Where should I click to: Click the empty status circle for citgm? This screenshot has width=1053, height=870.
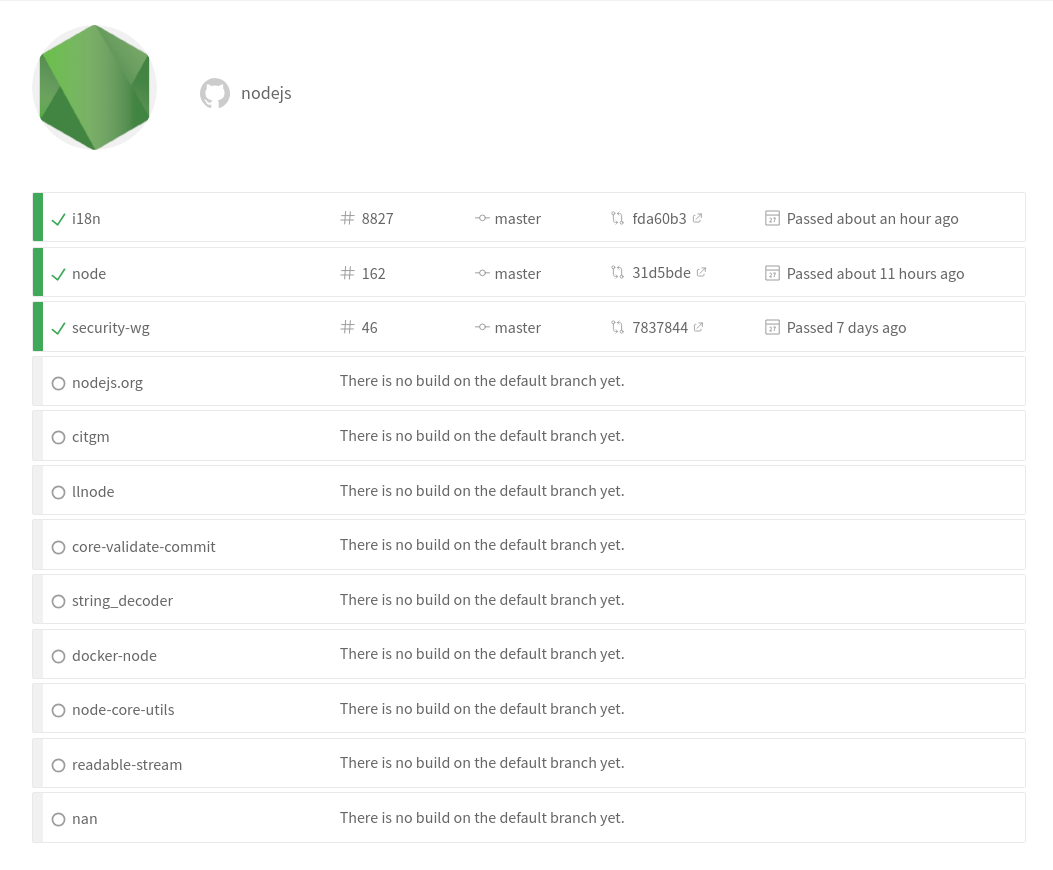point(58,437)
